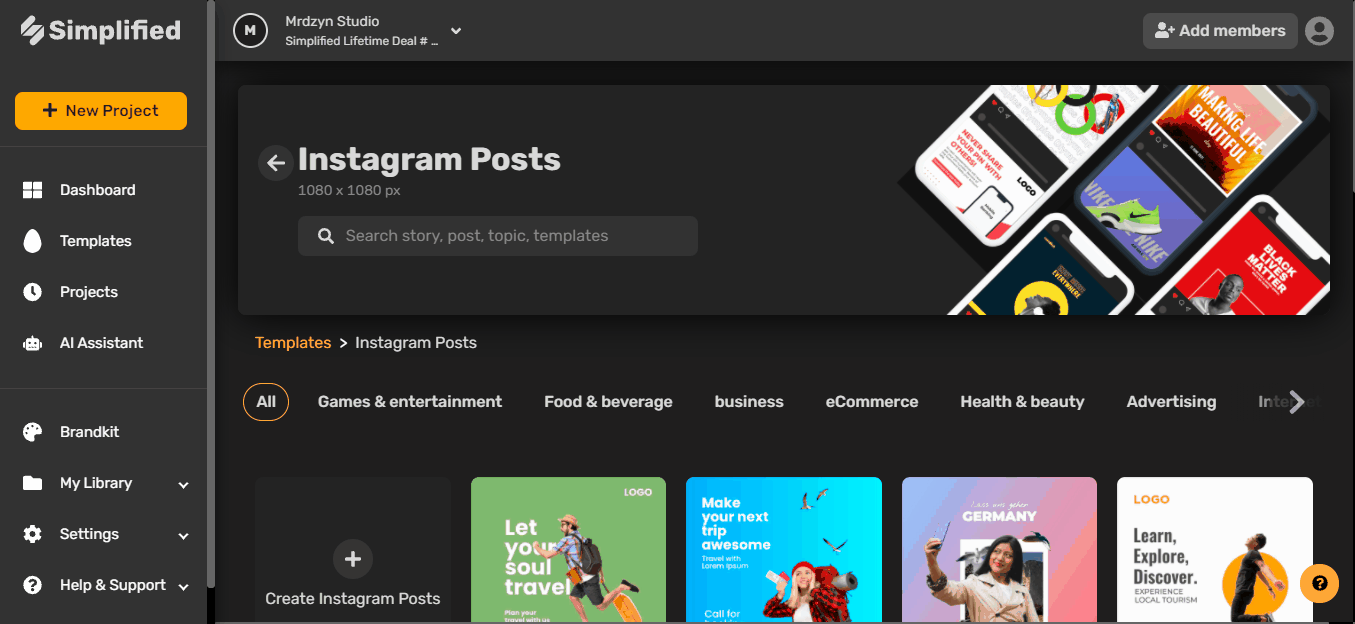Image resolution: width=1355 pixels, height=624 pixels.
Task: Start a New Project
Action: point(101,111)
